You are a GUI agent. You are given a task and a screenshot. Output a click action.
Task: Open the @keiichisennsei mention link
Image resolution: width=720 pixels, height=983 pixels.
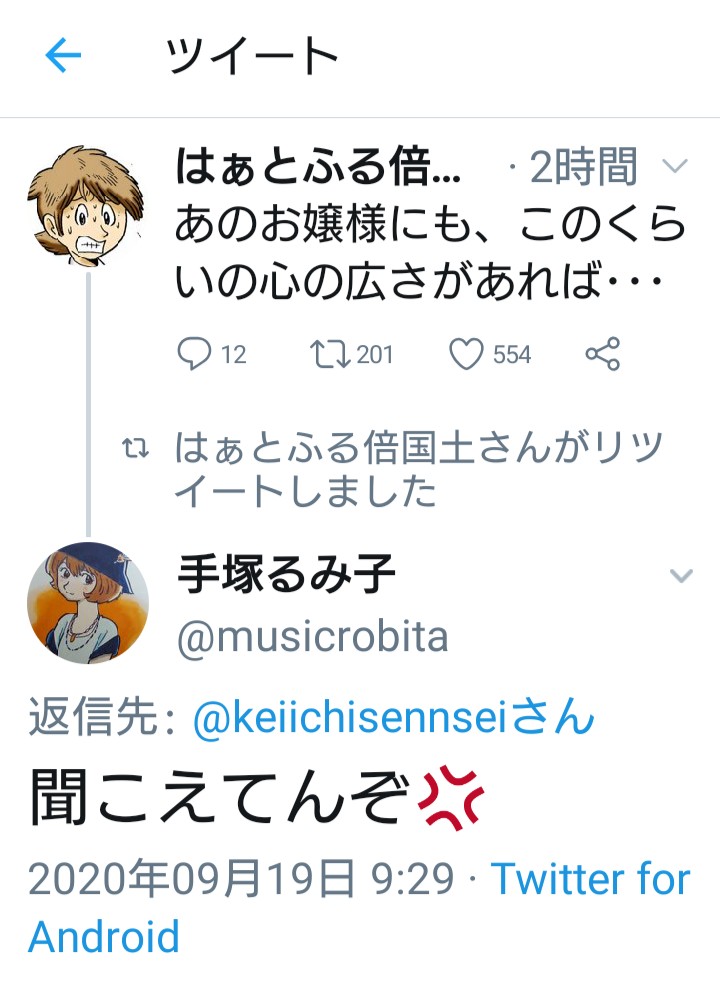[x=366, y=717]
